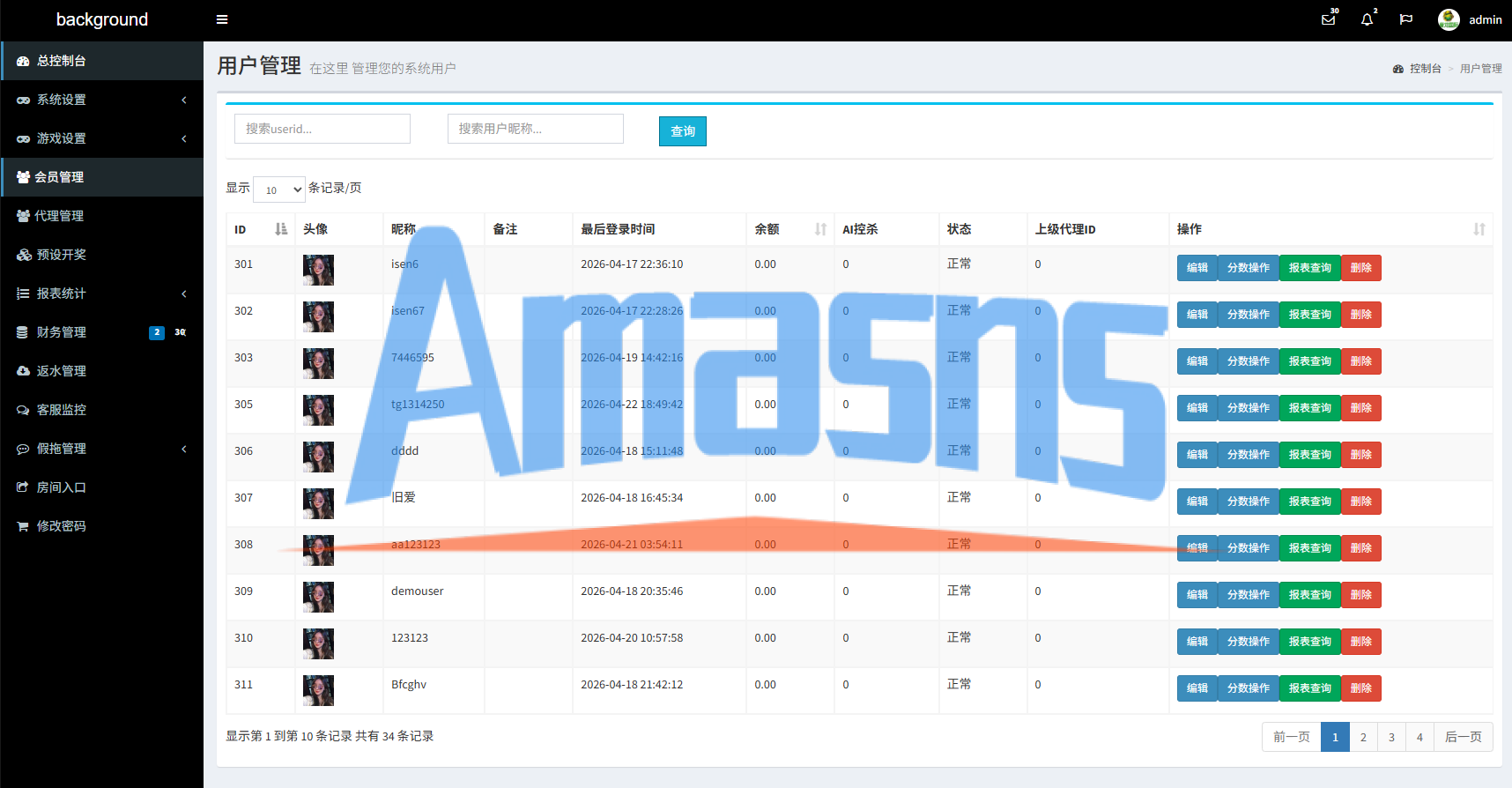Expand the 假拖管理 menu
This screenshot has height=788, width=1512.
(102, 449)
